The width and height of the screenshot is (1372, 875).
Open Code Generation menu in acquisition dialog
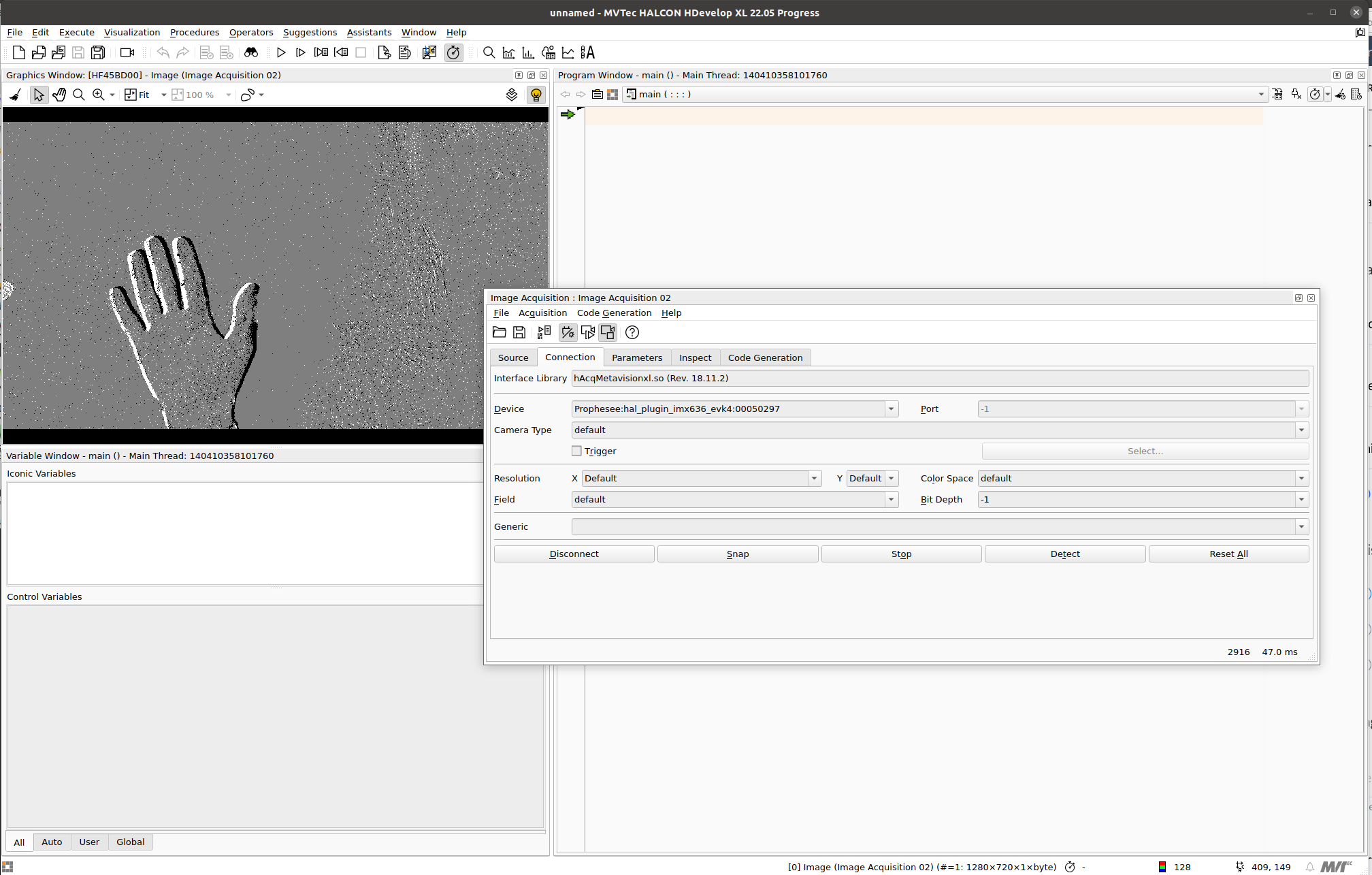(614, 313)
